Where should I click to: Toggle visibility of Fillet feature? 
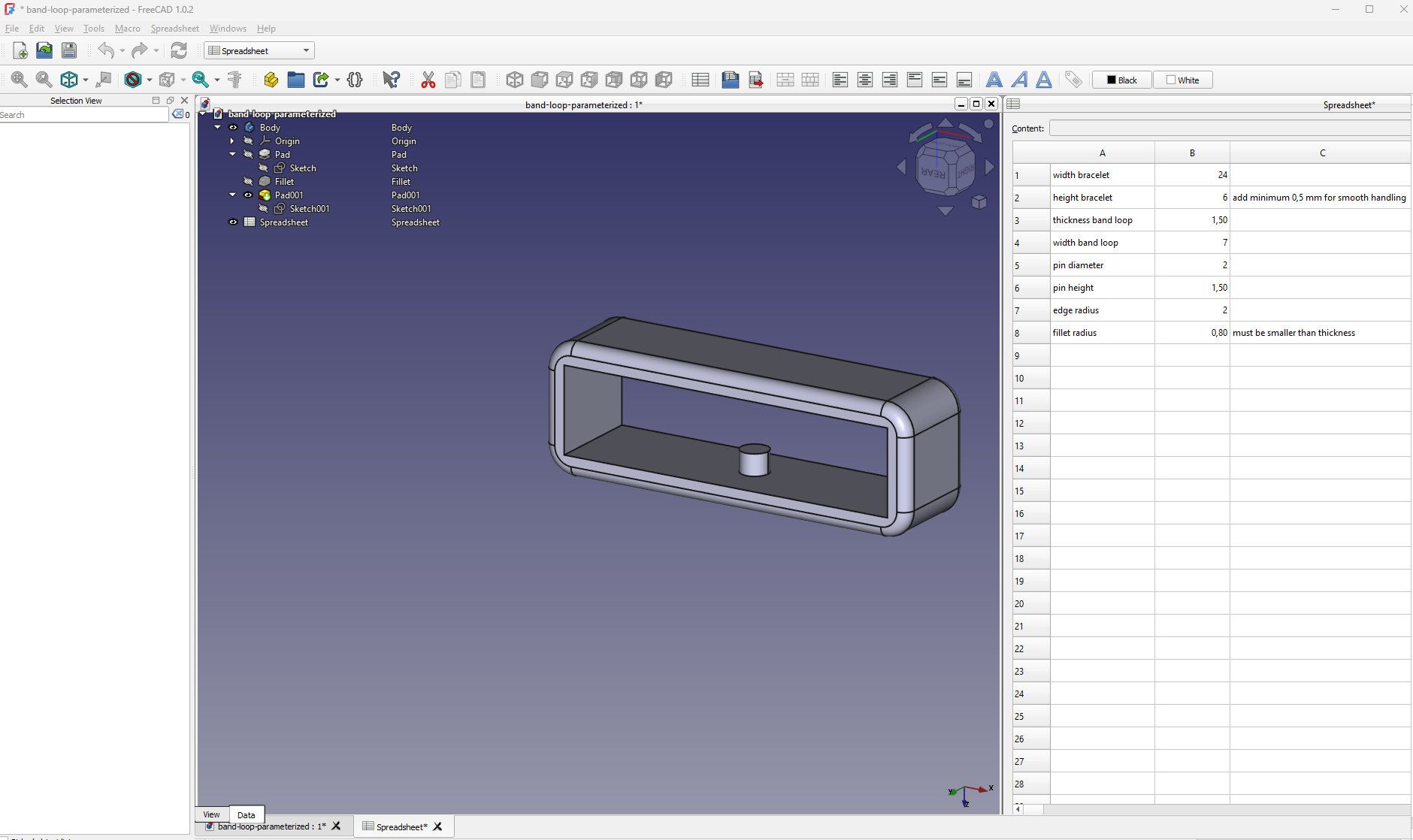(x=248, y=182)
